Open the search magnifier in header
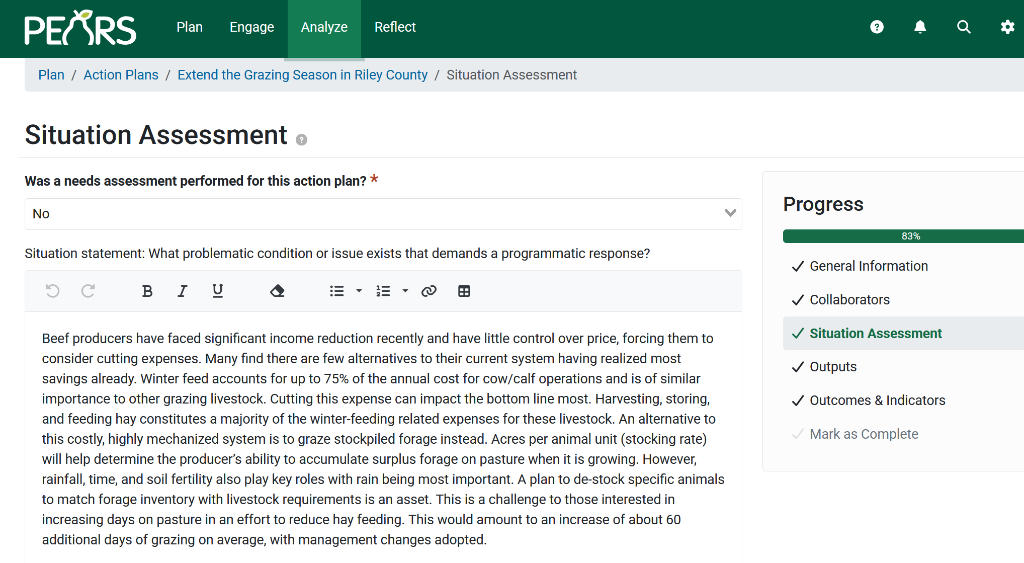 (x=964, y=27)
